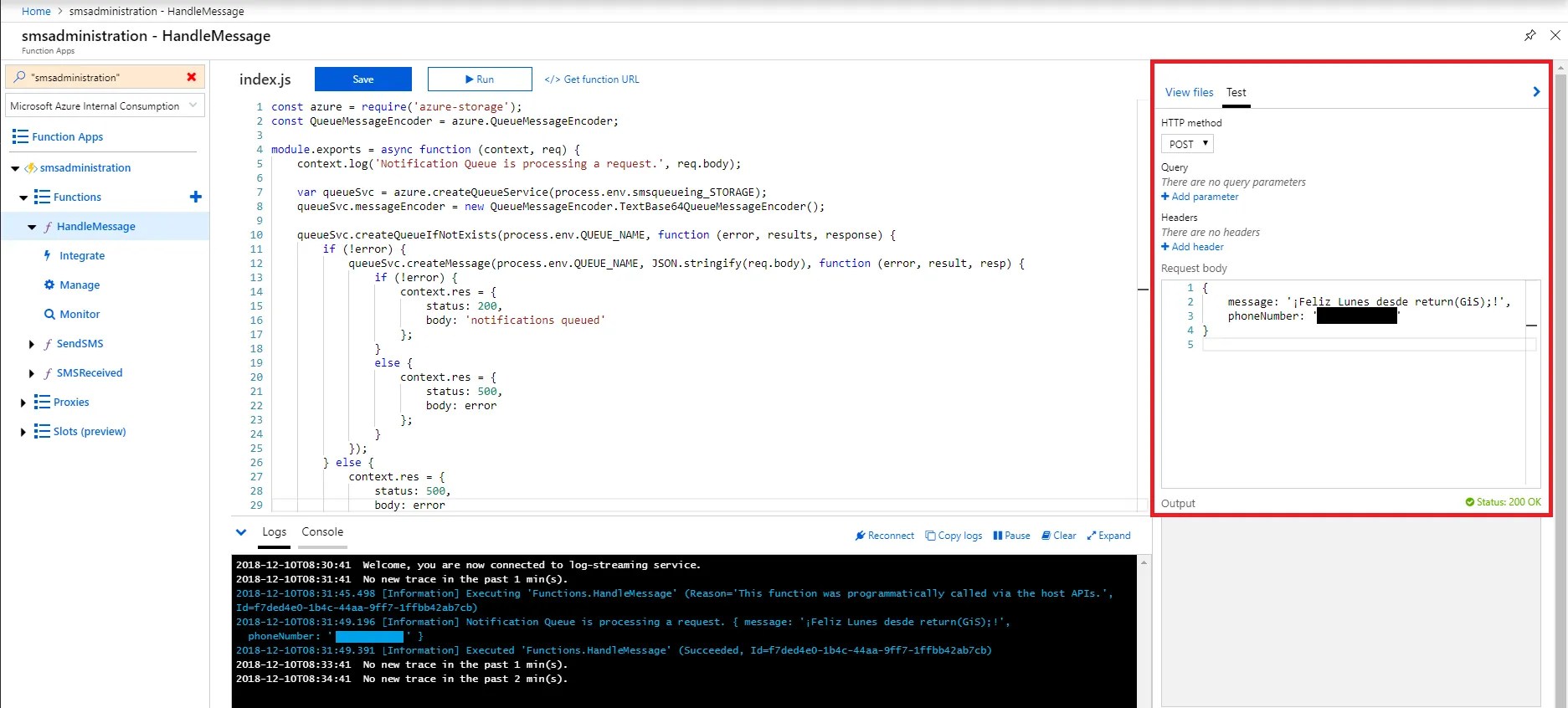Collapse the right Test panel with chevron
The height and width of the screenshot is (708, 1568).
point(1536,92)
